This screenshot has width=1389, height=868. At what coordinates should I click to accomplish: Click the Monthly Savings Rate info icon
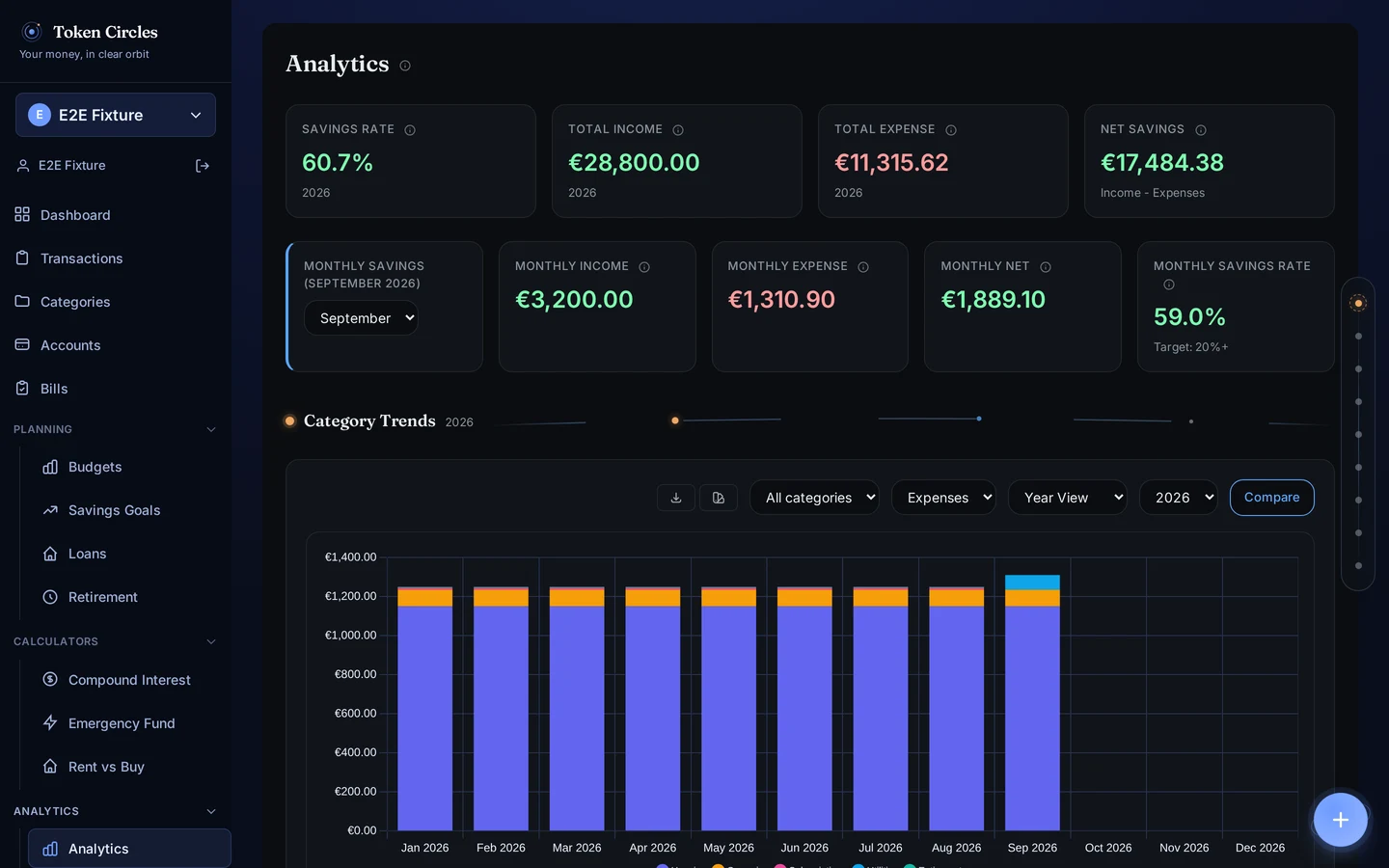point(1169,285)
